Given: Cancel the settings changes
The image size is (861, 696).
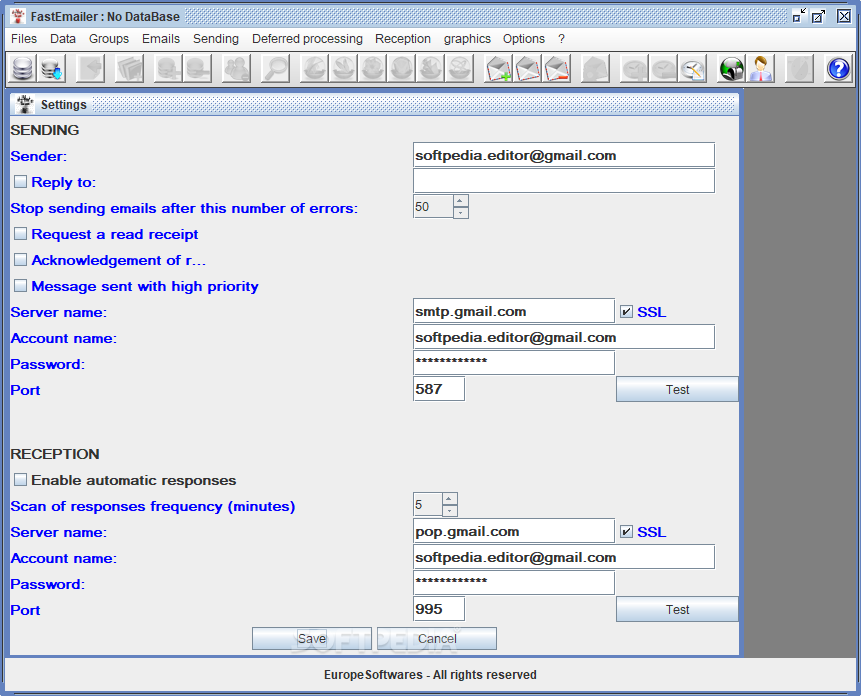Looking at the screenshot, I should point(437,638).
